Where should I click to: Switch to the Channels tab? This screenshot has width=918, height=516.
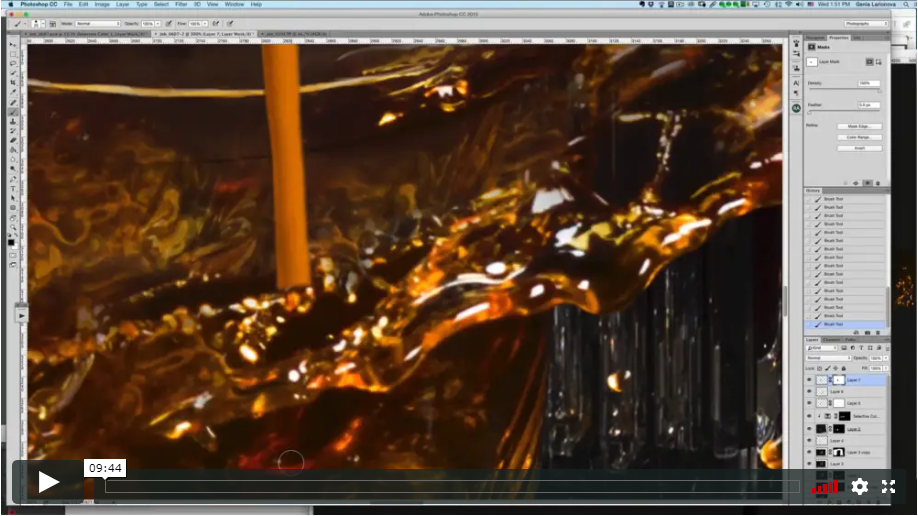[x=831, y=340]
